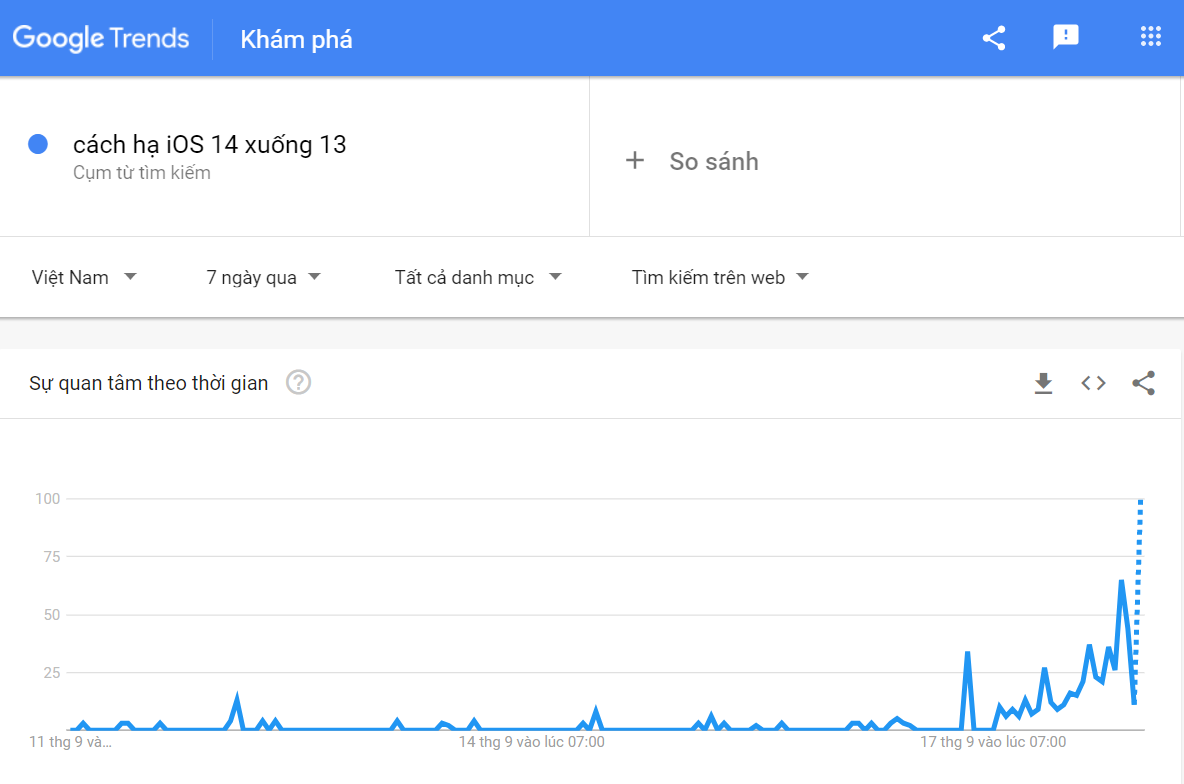Open the Google apps grid
The height and width of the screenshot is (784, 1184).
click(1151, 38)
